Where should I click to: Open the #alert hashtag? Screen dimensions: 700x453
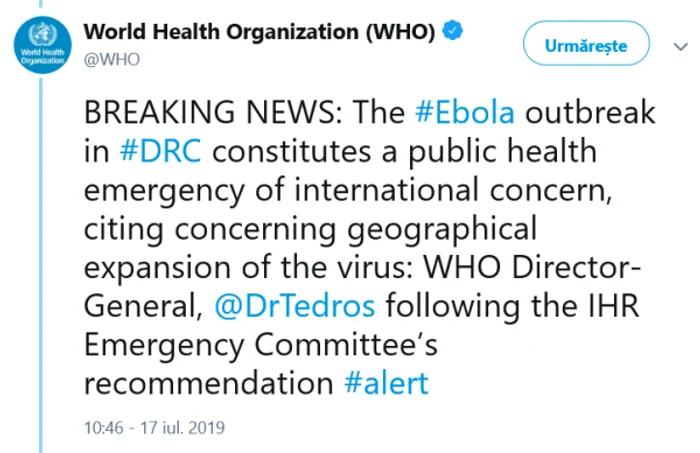387,383
